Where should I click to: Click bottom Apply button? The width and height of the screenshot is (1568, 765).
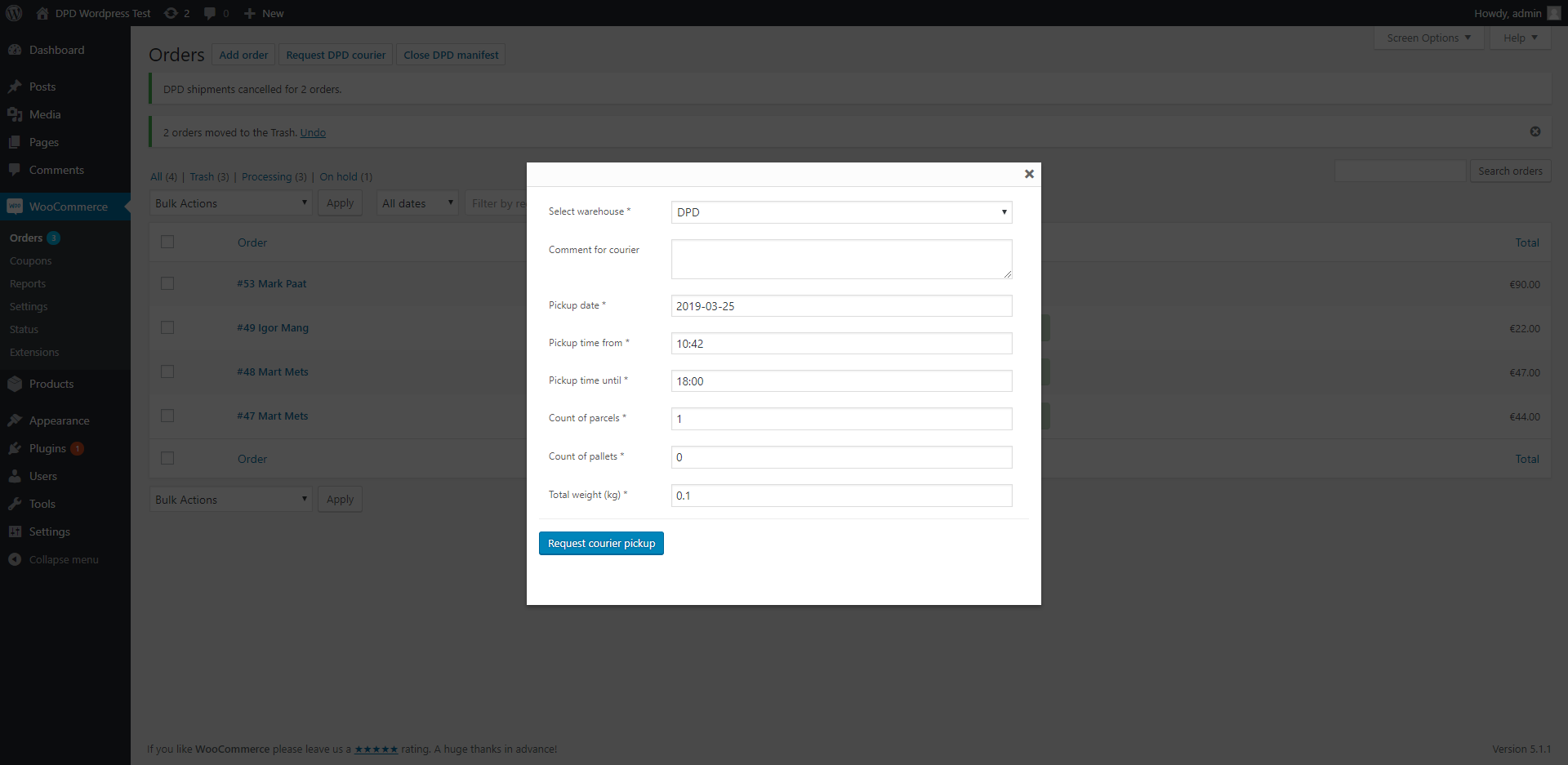pyautogui.click(x=340, y=500)
